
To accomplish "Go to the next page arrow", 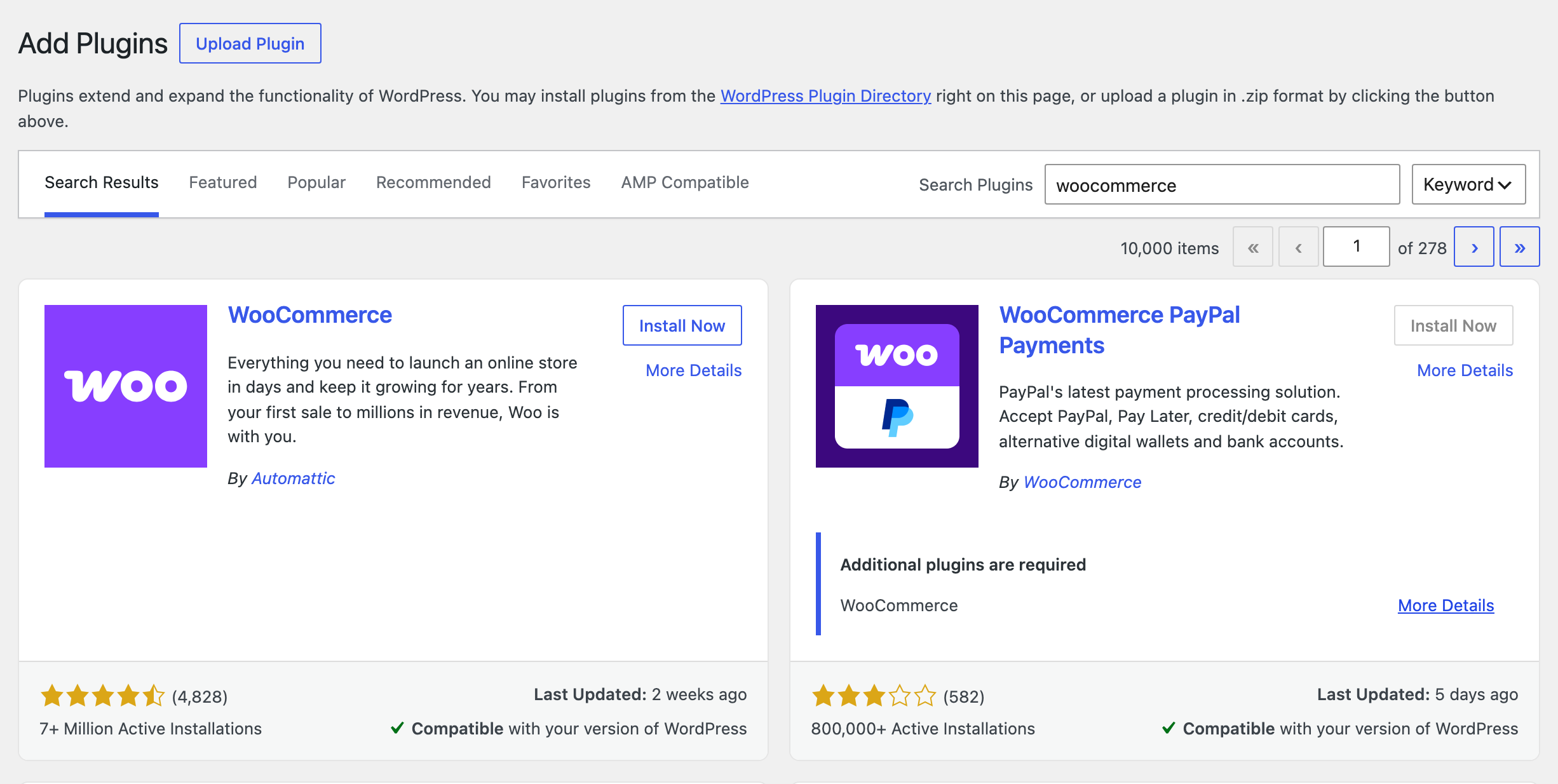I will 1474,247.
